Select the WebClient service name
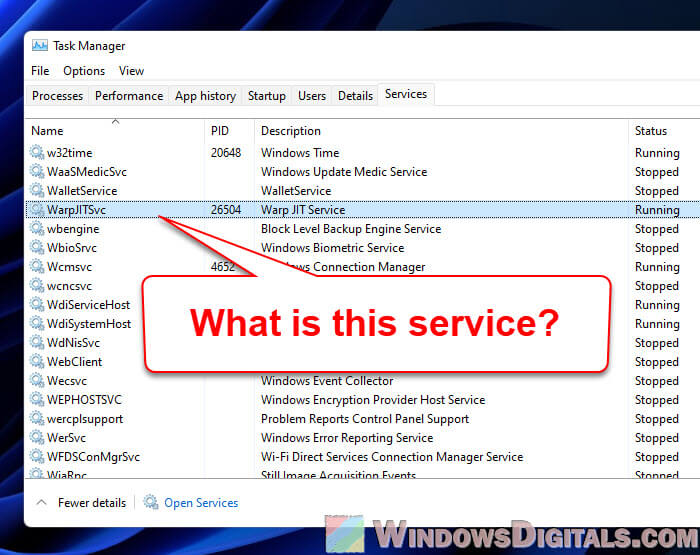Viewport: 700px width, 555px height. tap(75, 362)
